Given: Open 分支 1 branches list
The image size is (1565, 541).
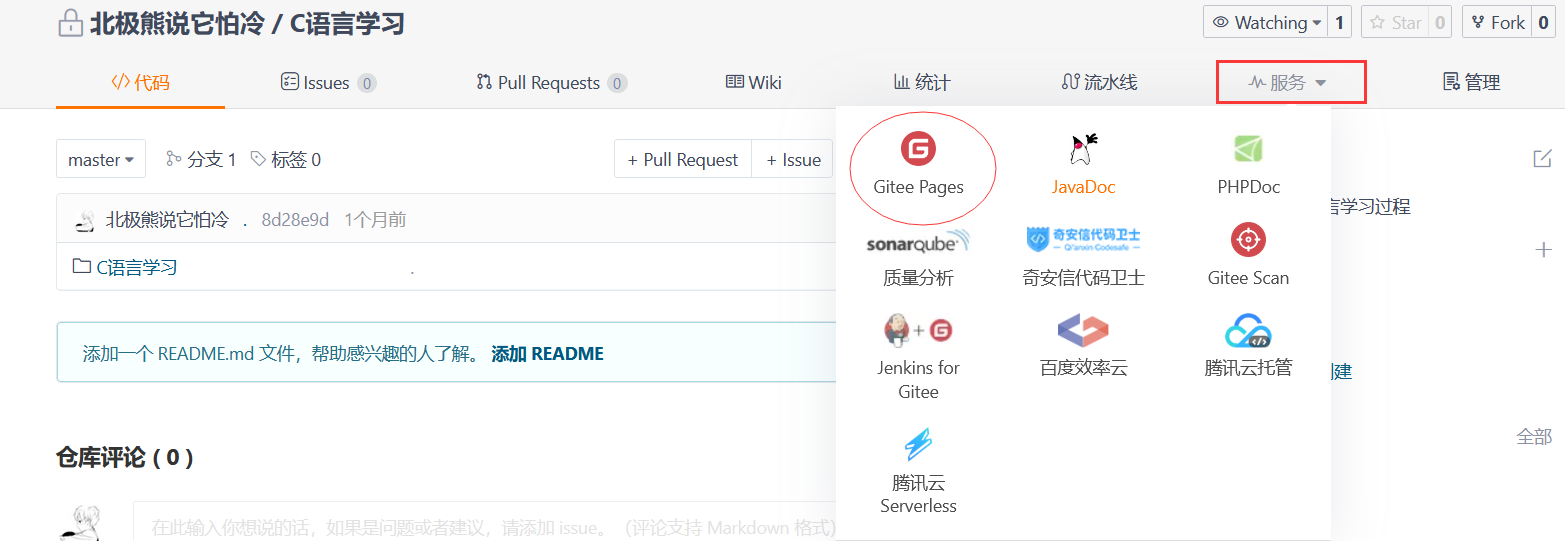Looking at the screenshot, I should (201, 159).
